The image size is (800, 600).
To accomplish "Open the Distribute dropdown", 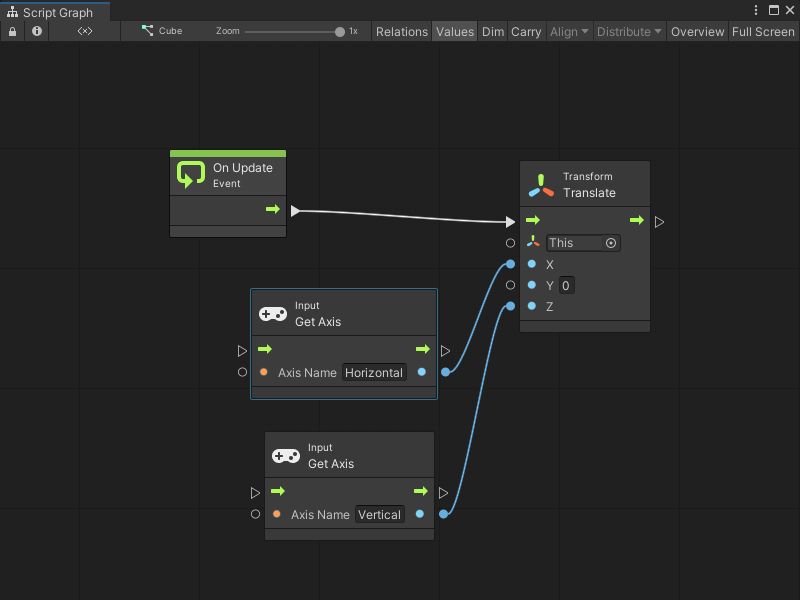I will pos(628,31).
